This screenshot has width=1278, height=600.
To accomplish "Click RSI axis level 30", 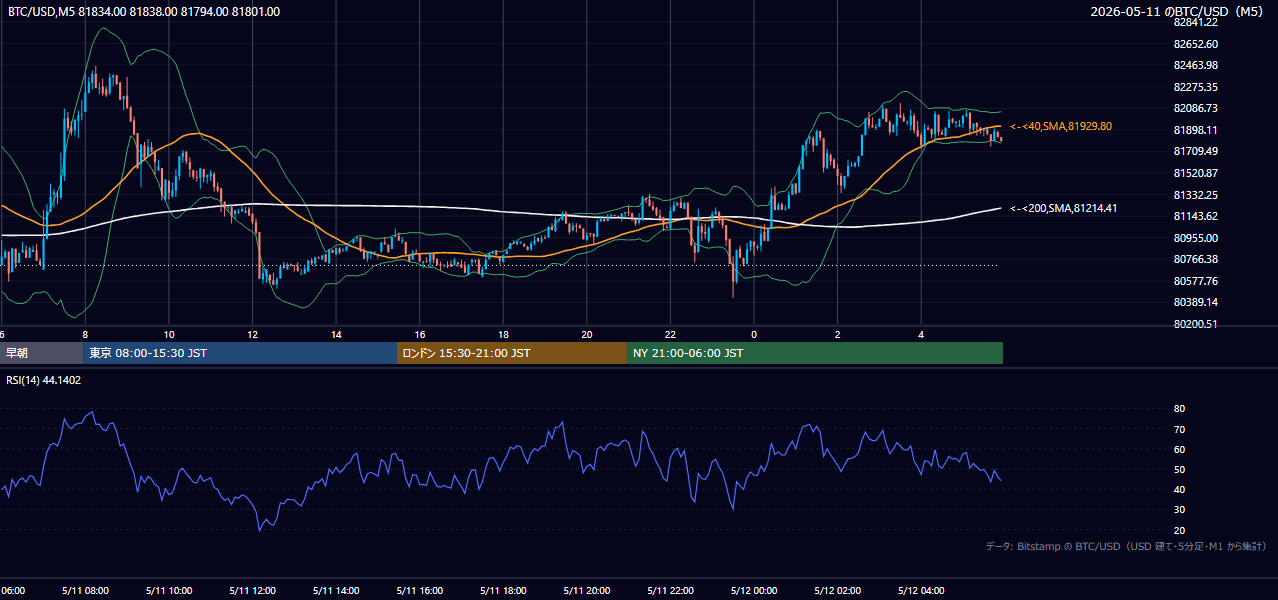I will [1180, 510].
